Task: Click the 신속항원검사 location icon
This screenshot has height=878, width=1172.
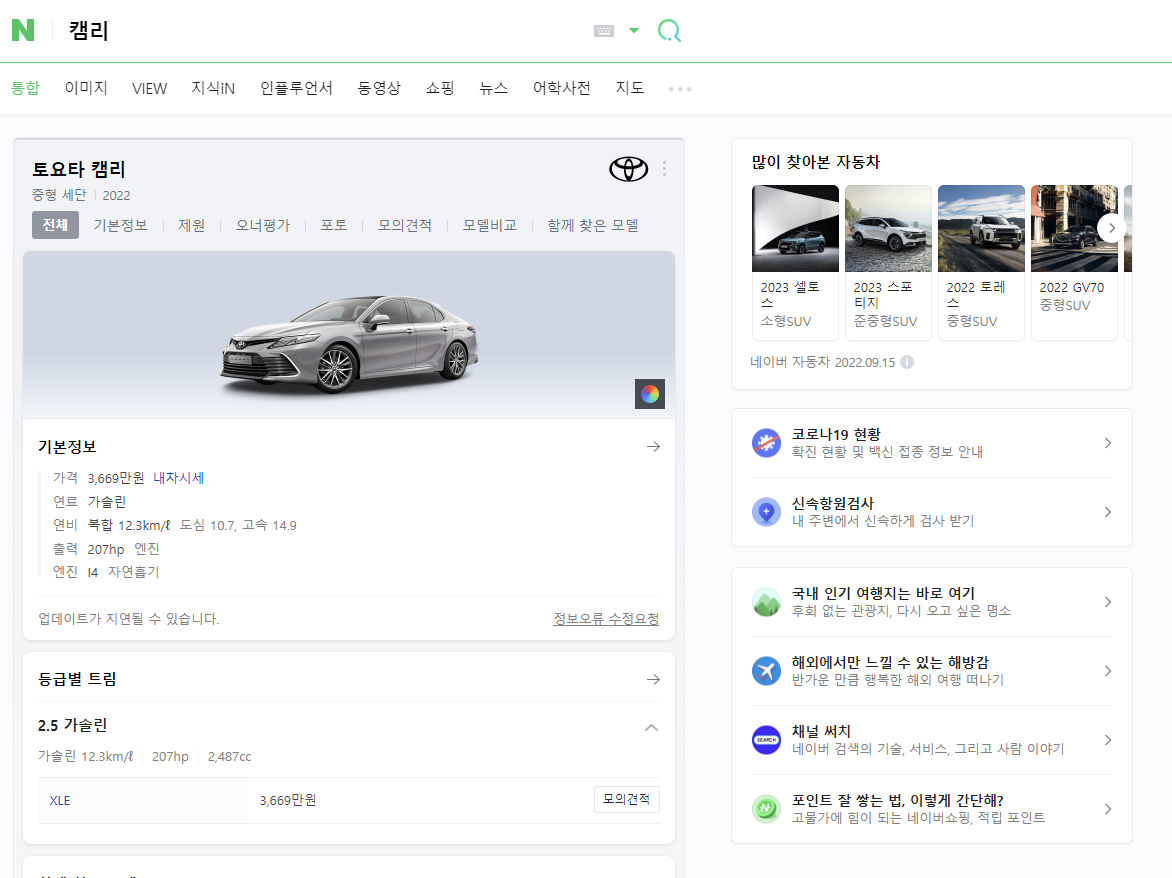Action: (766, 512)
